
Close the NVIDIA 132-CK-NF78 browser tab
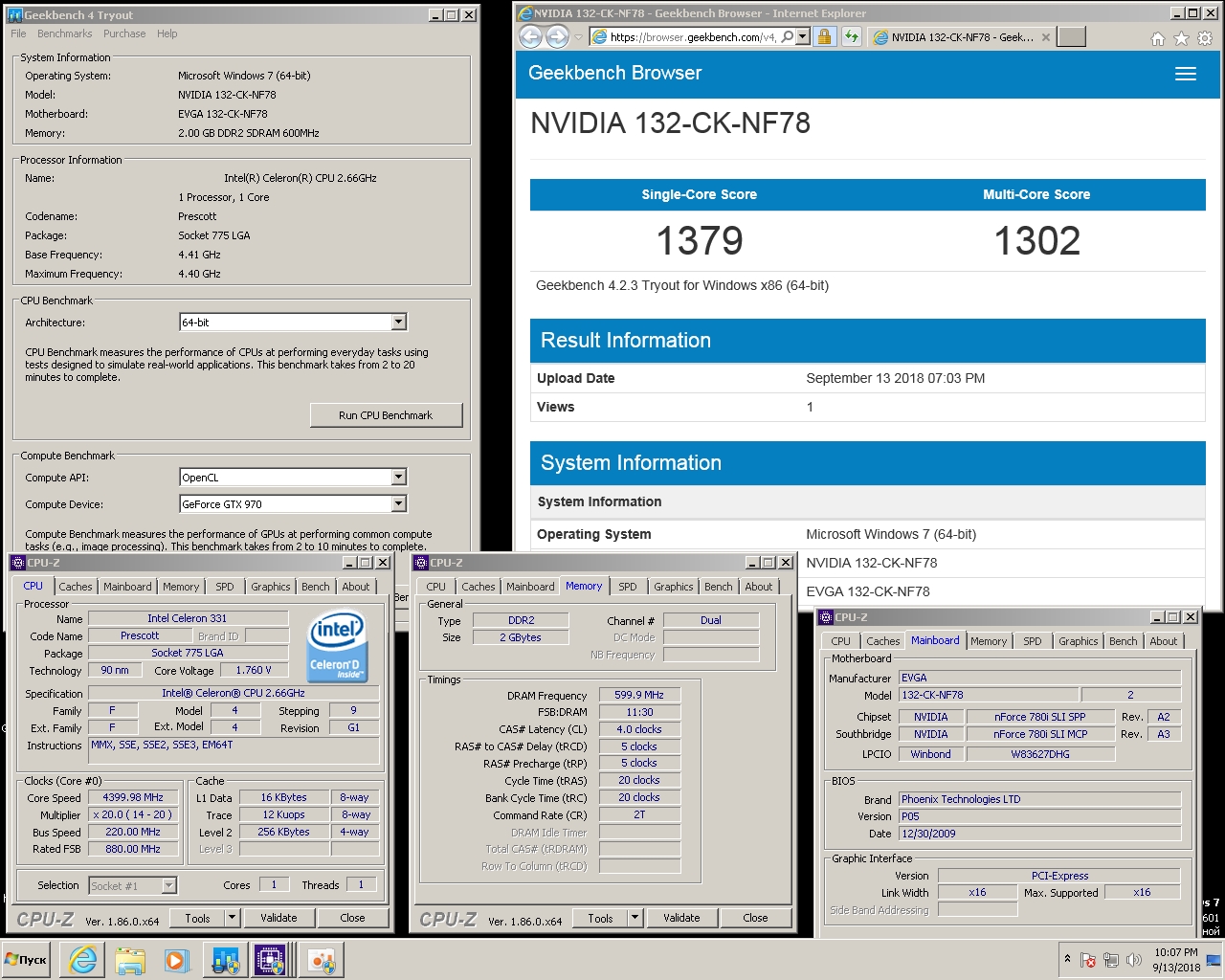pyautogui.click(x=1046, y=37)
